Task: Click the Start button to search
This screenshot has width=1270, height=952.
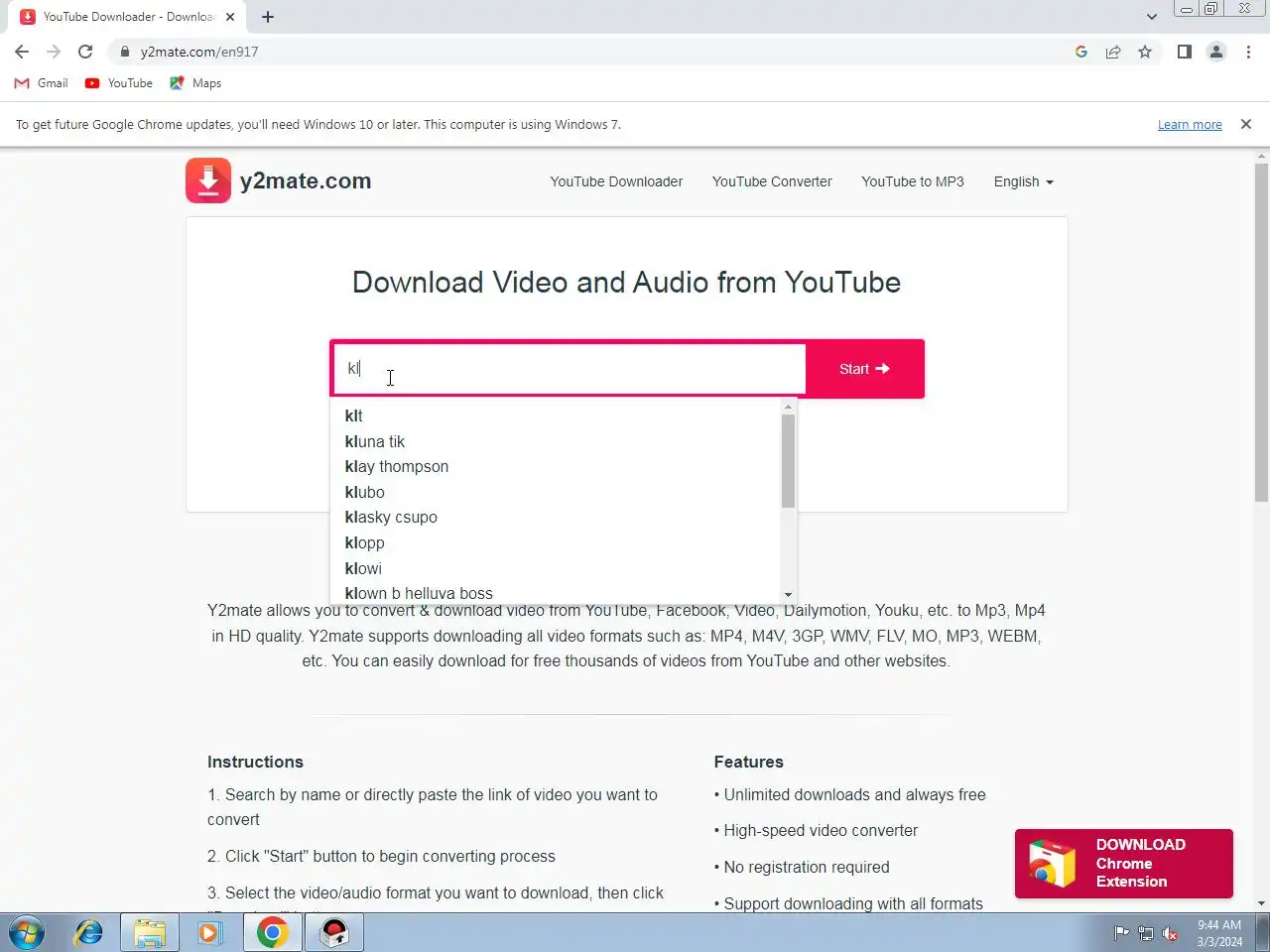Action: tap(864, 369)
